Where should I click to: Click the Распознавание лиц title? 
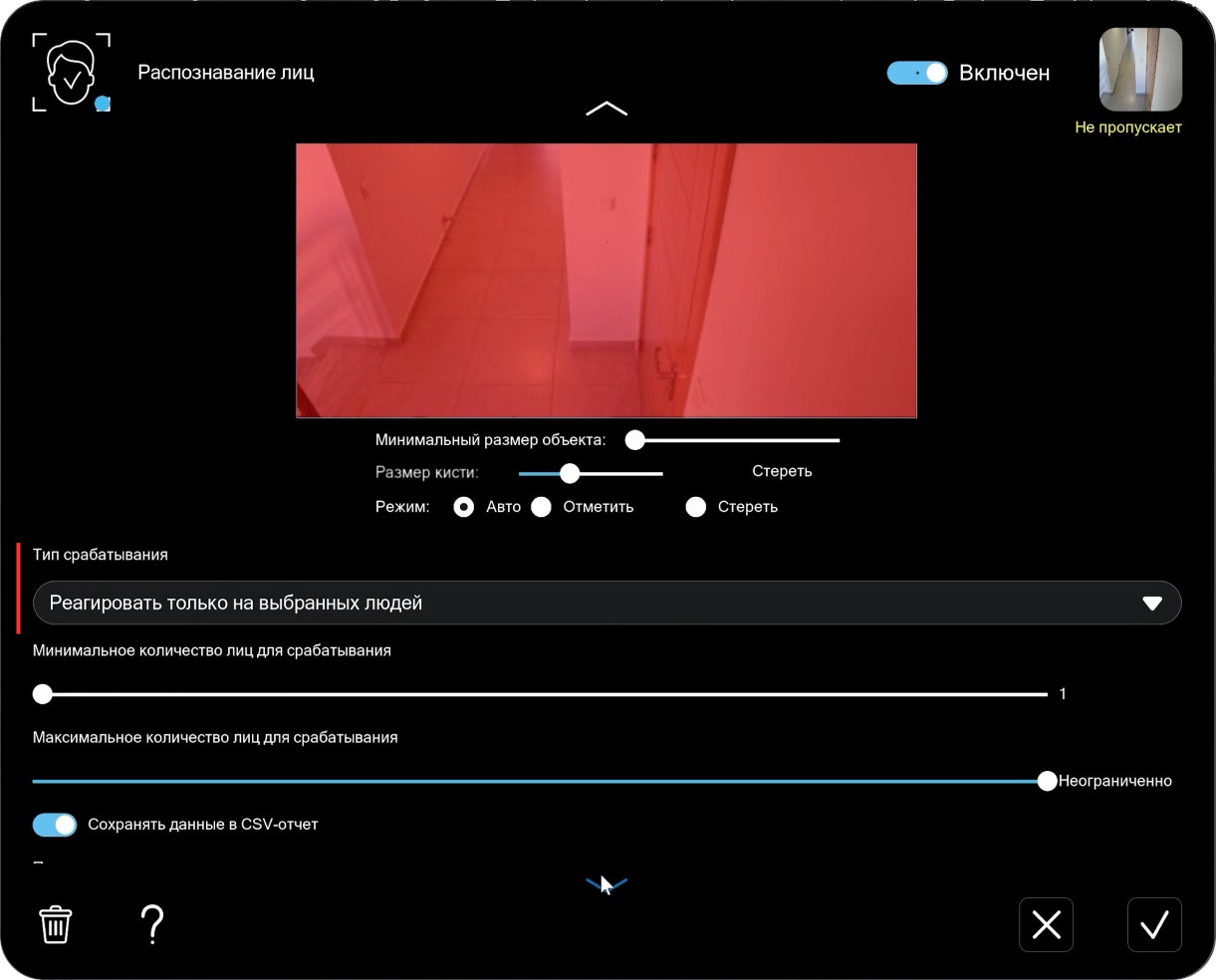click(x=226, y=72)
